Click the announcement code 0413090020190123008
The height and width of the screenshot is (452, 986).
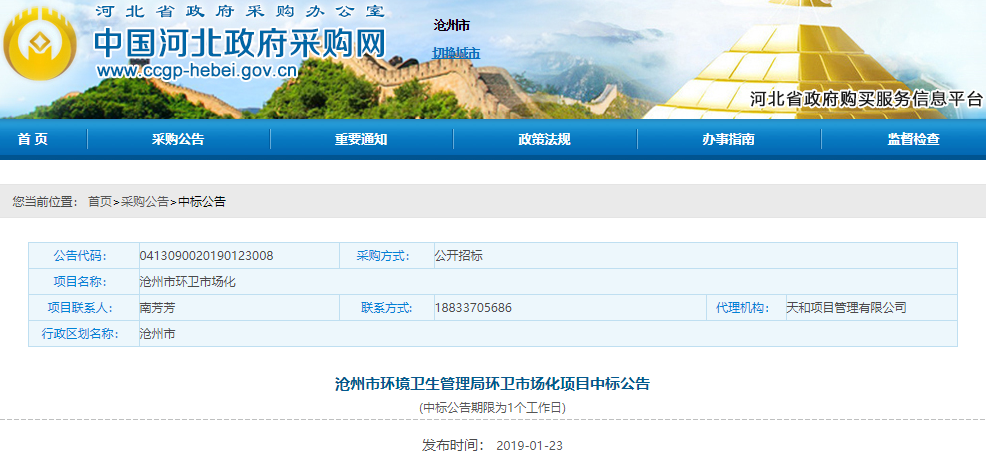click(x=206, y=256)
